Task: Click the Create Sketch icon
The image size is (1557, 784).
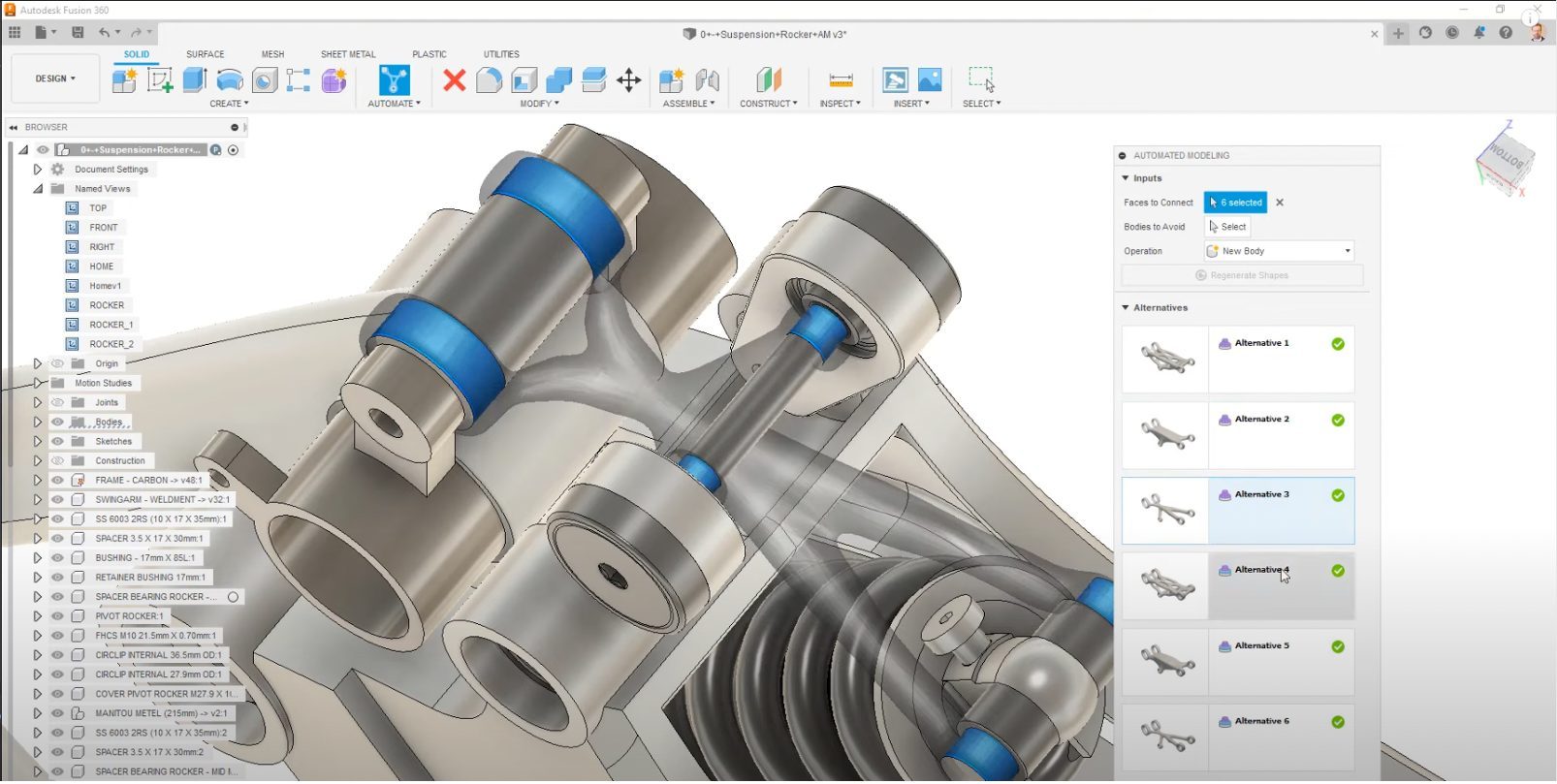Action: pyautogui.click(x=160, y=79)
